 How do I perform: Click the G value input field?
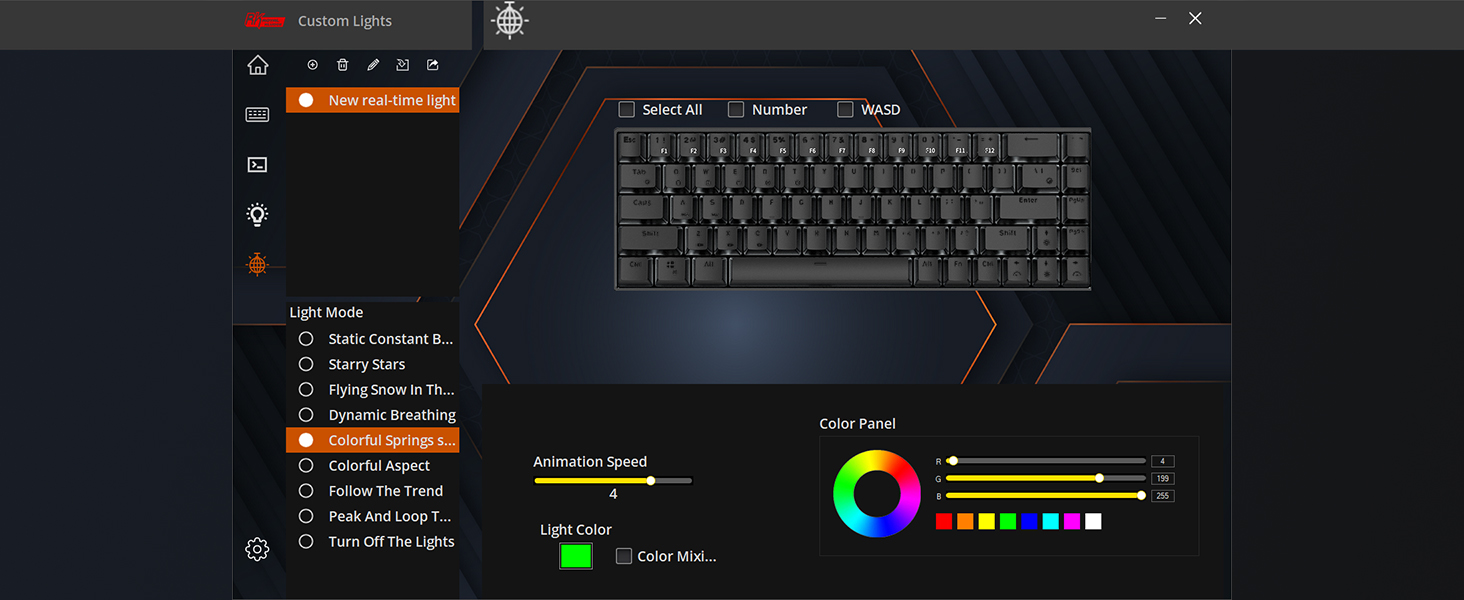tap(1162, 479)
